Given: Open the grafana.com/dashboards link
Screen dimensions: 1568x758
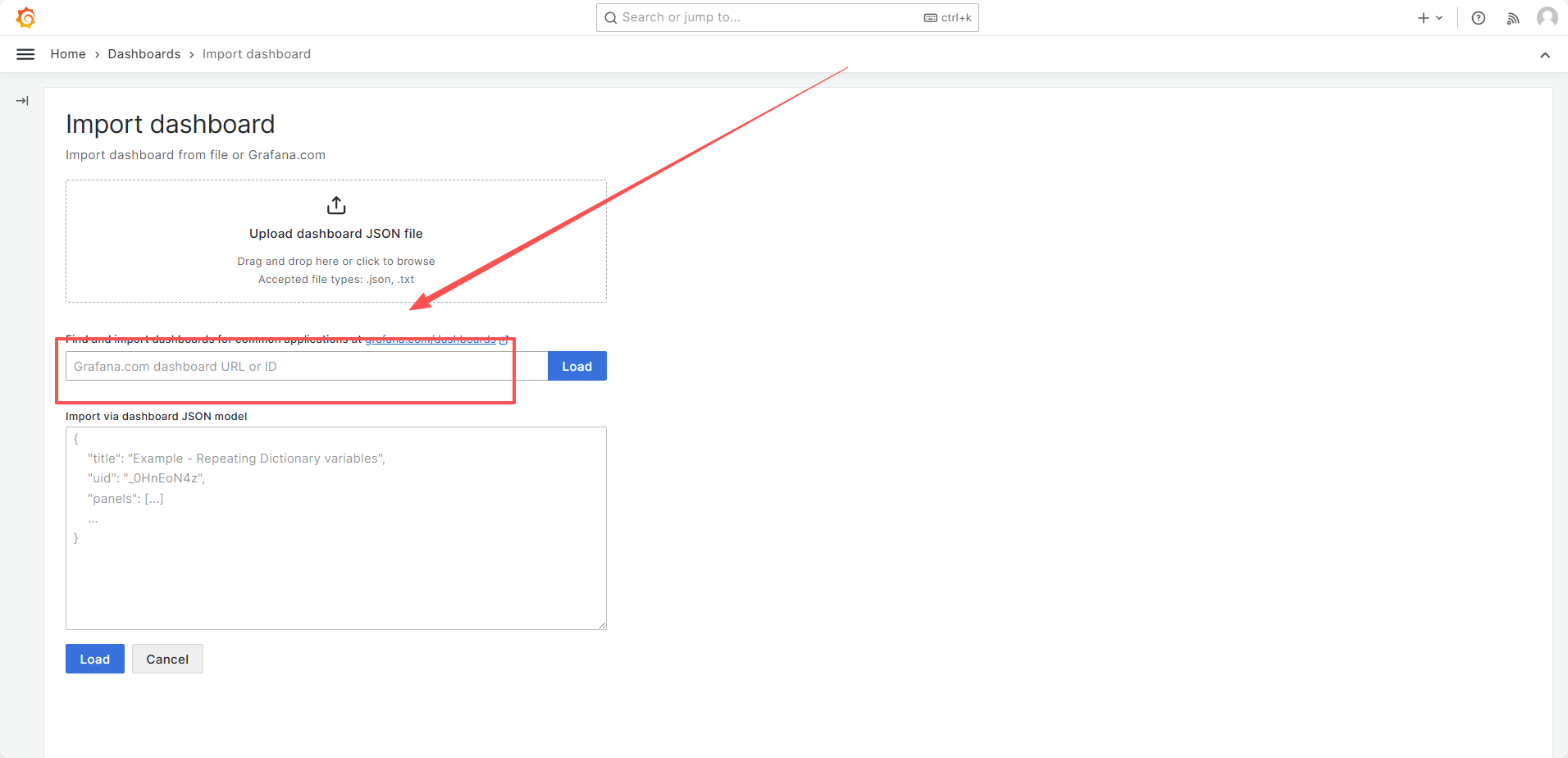Looking at the screenshot, I should click(431, 339).
